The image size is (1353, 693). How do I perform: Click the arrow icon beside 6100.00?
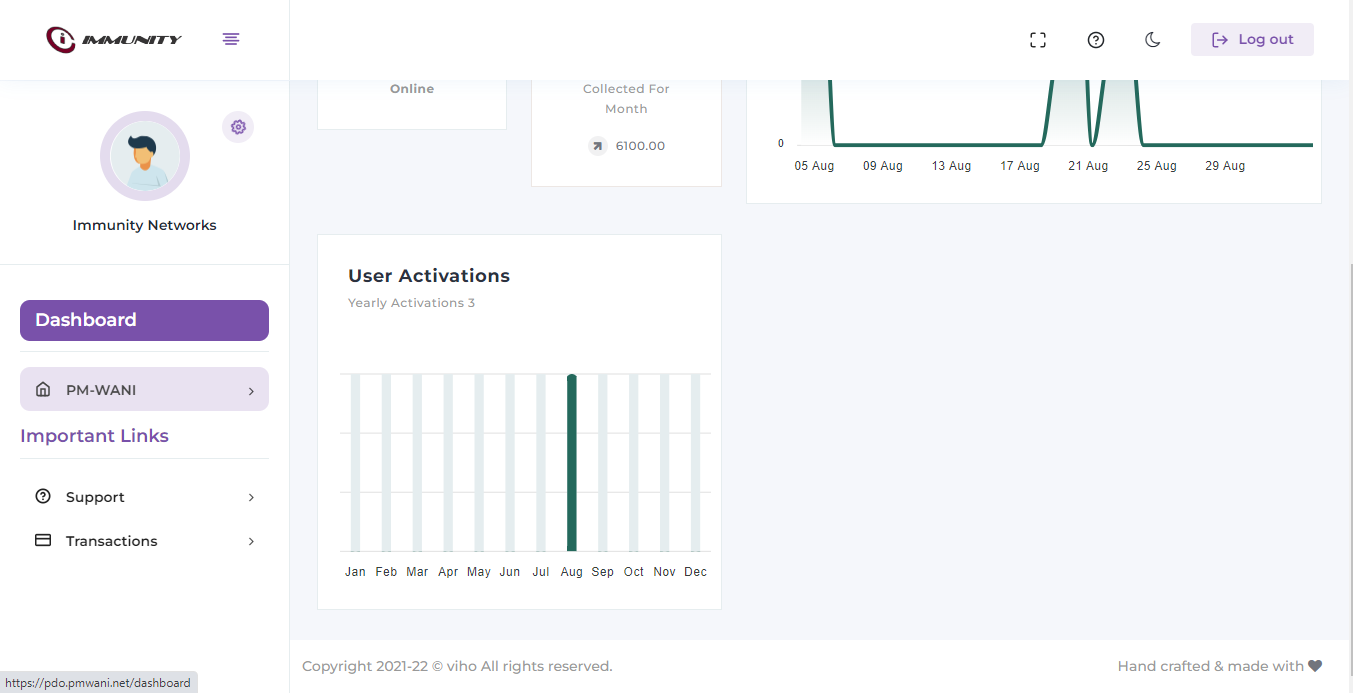pyautogui.click(x=598, y=146)
